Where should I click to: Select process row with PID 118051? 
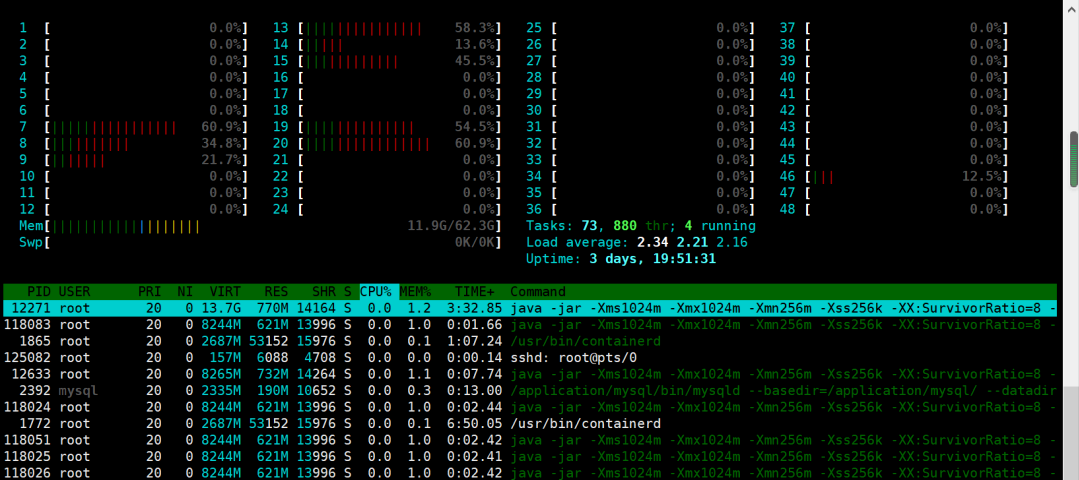[x=530, y=440]
